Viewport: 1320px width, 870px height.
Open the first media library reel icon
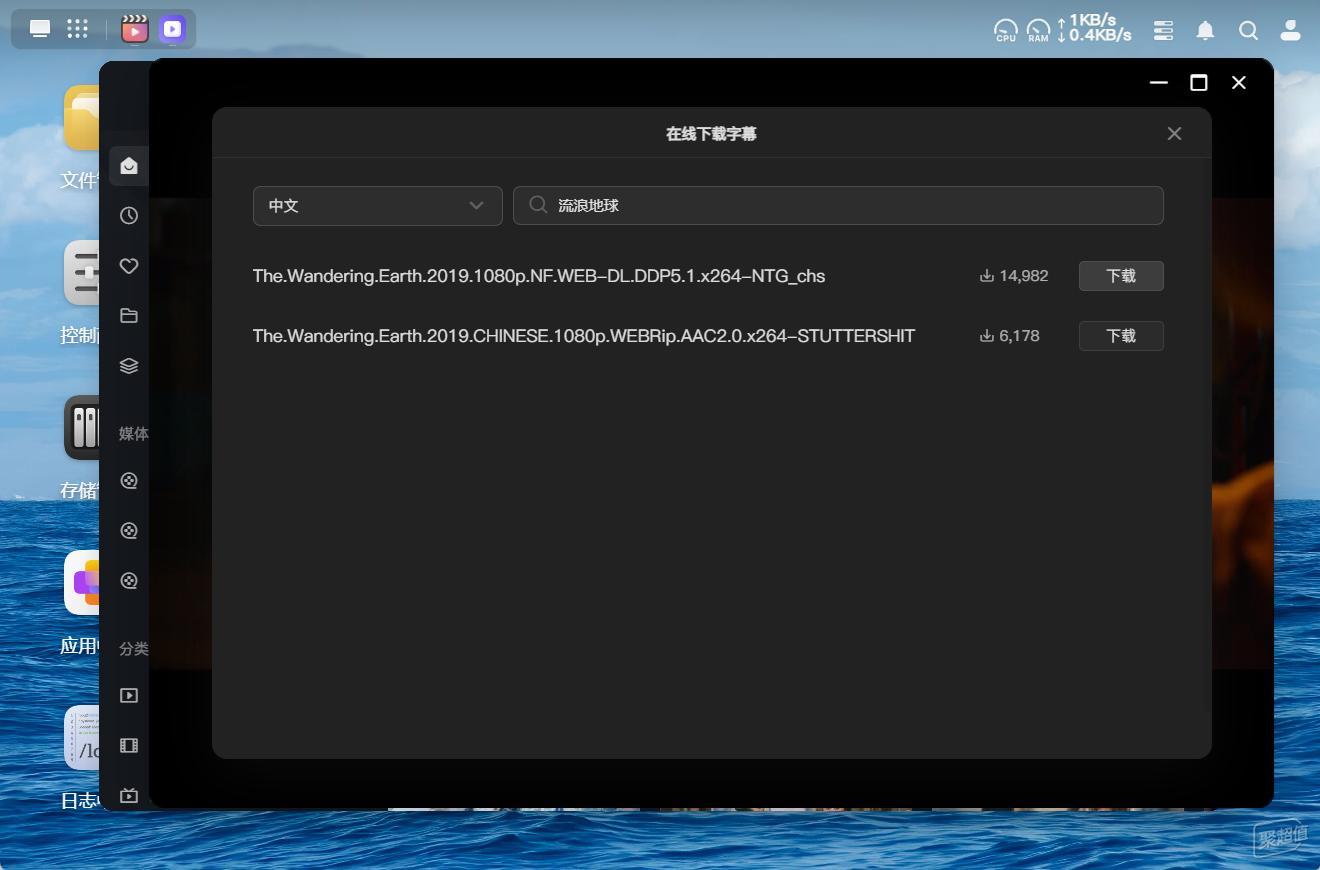point(129,481)
